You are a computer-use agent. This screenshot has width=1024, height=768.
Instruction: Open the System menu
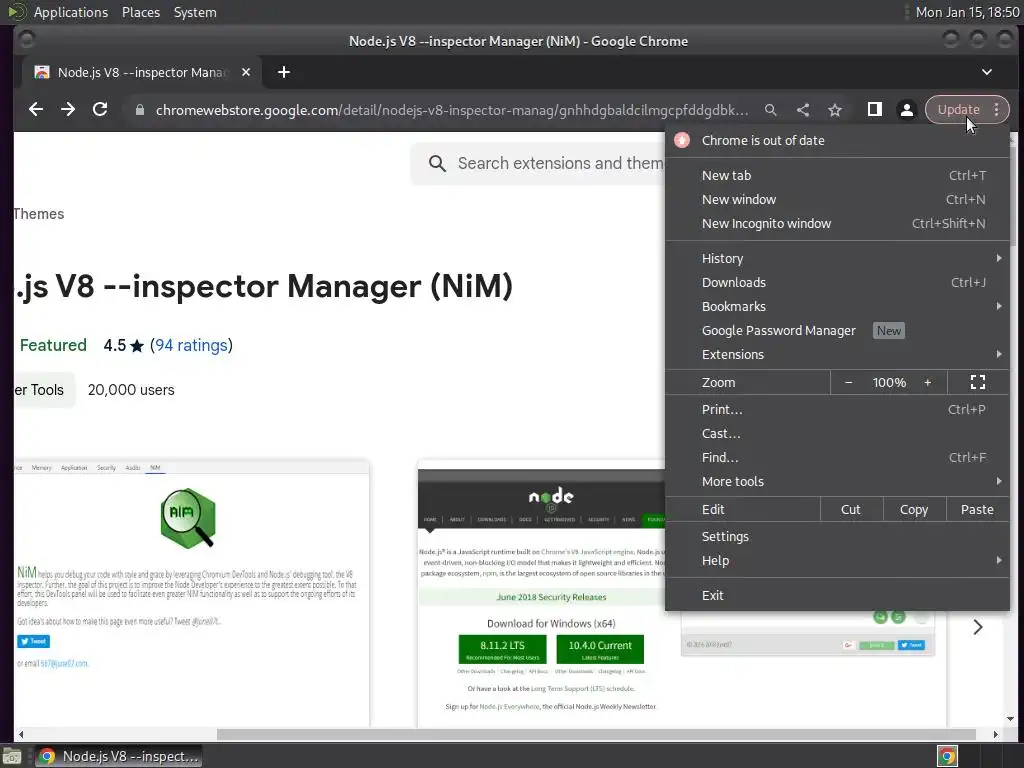(x=195, y=12)
